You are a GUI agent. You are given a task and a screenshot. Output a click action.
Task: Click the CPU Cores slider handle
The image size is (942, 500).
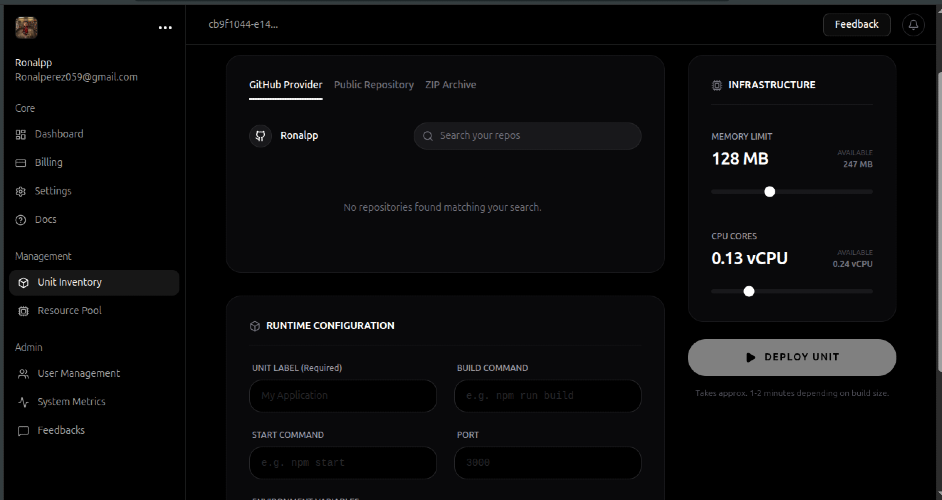tap(749, 291)
